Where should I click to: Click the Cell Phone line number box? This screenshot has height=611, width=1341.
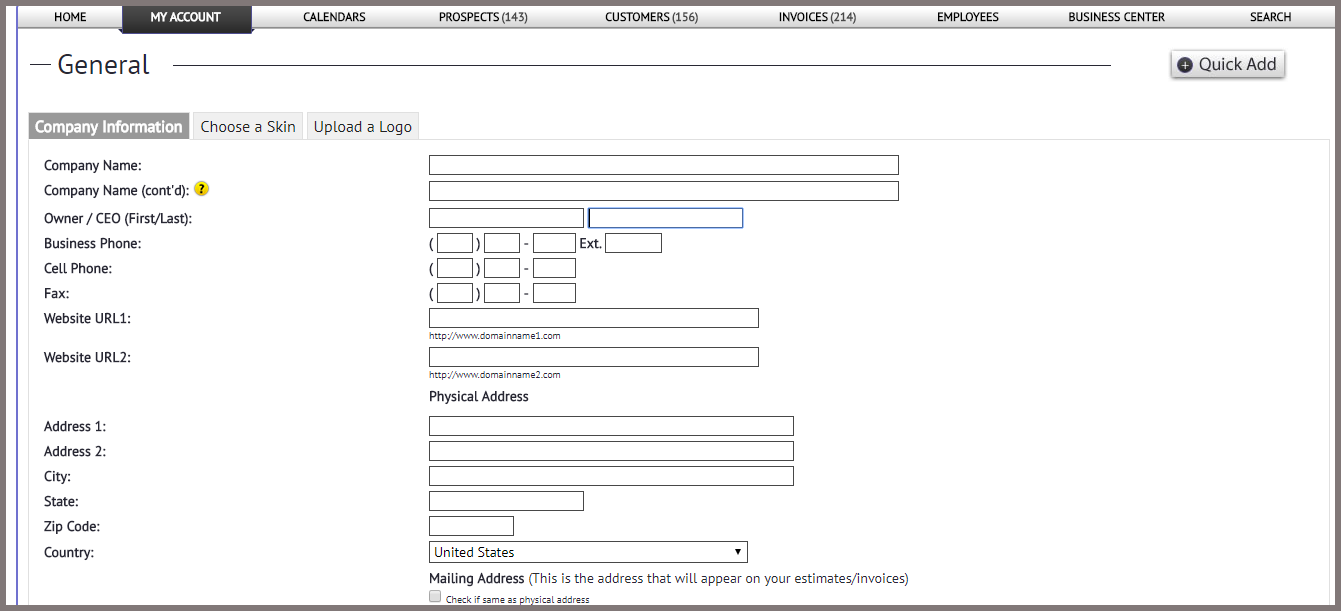pos(554,268)
